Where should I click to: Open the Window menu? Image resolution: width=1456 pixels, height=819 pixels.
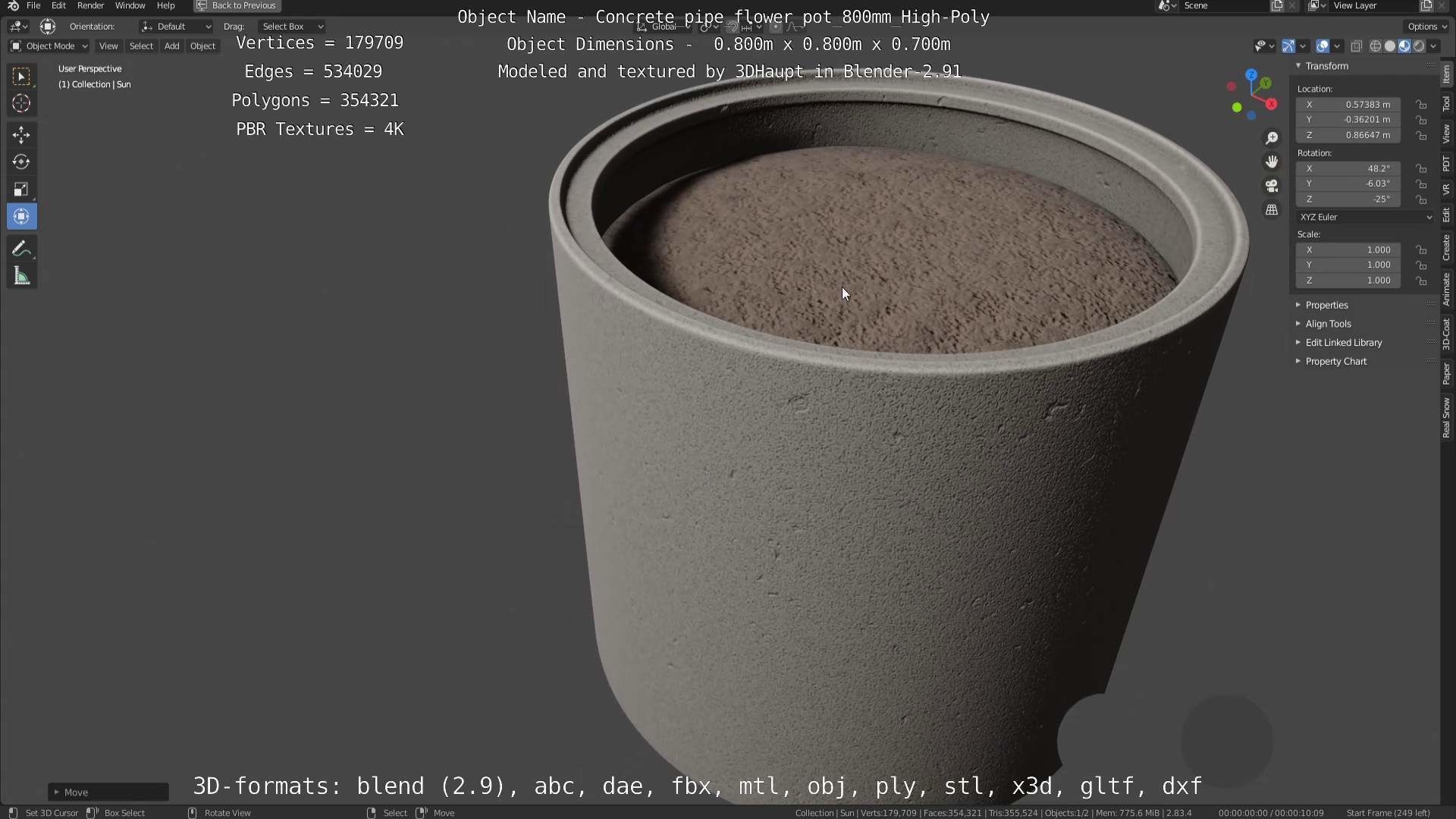click(130, 5)
